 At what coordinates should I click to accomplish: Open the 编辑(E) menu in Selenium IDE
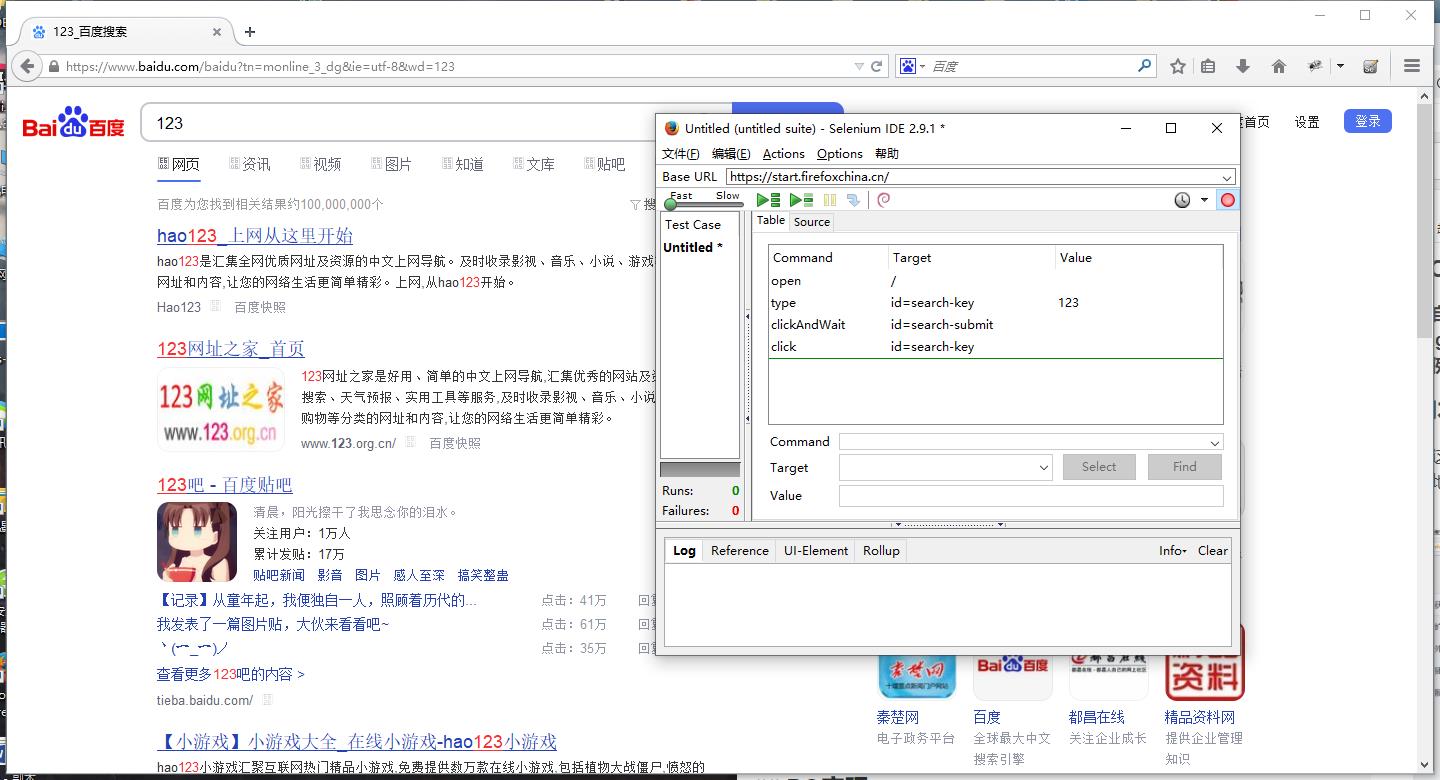[731, 154]
